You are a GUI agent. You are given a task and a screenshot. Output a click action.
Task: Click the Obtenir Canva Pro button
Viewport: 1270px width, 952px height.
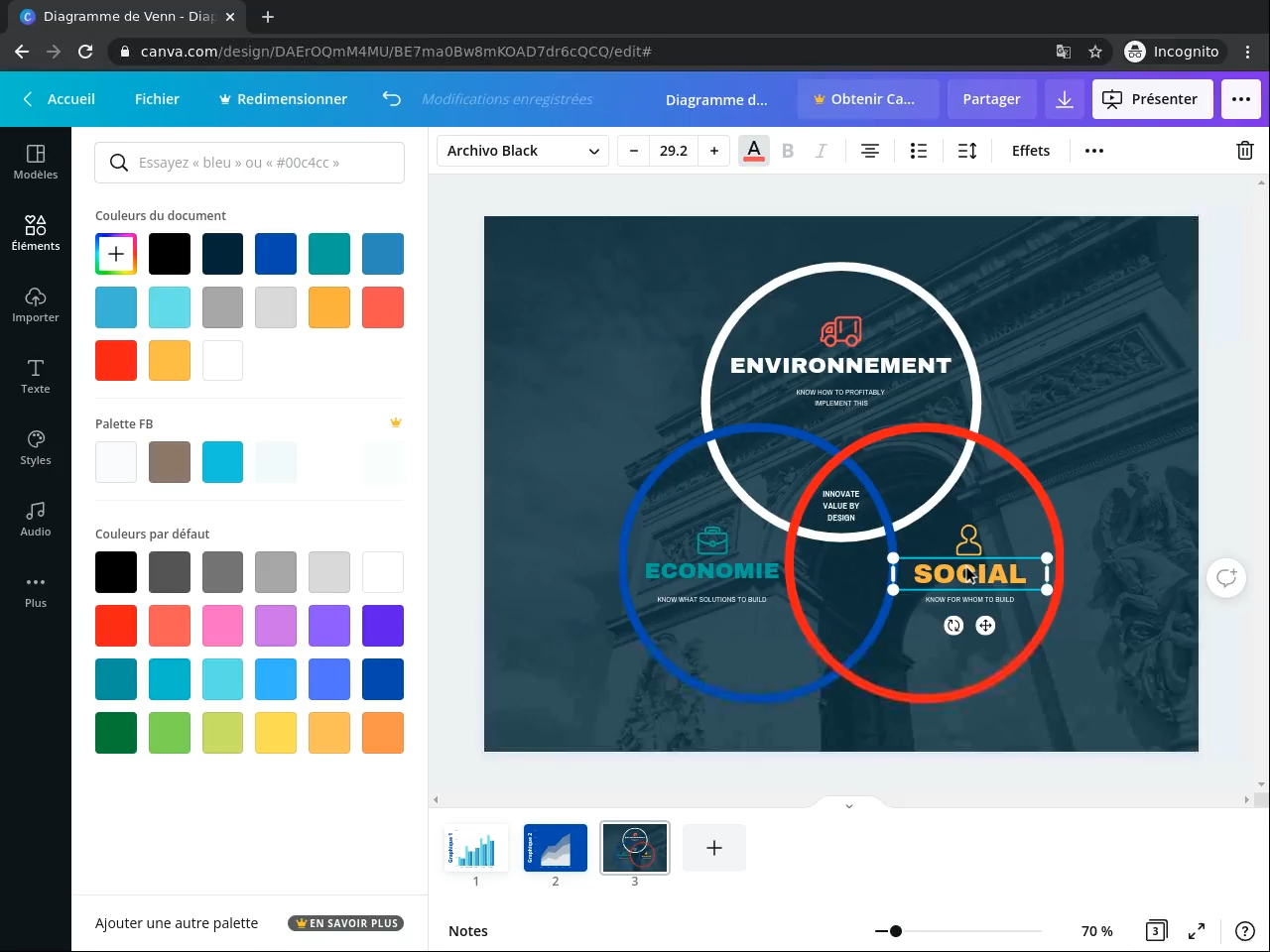[x=868, y=99]
